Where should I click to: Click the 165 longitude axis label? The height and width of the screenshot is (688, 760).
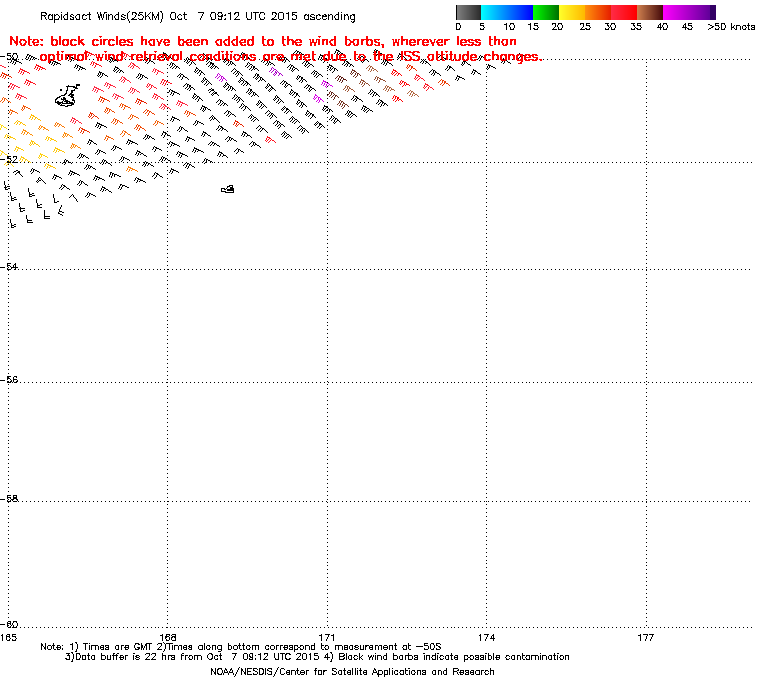click(8, 637)
